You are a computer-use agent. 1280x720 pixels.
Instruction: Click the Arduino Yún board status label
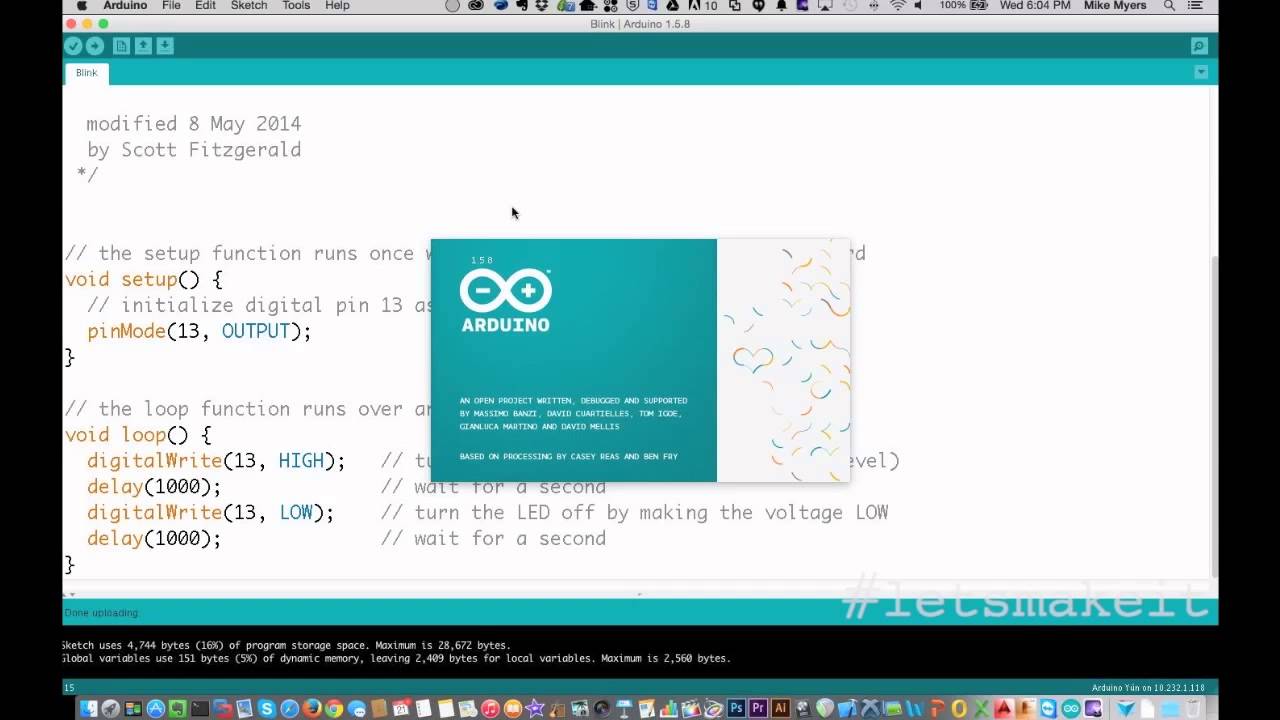pyautogui.click(x=1146, y=687)
